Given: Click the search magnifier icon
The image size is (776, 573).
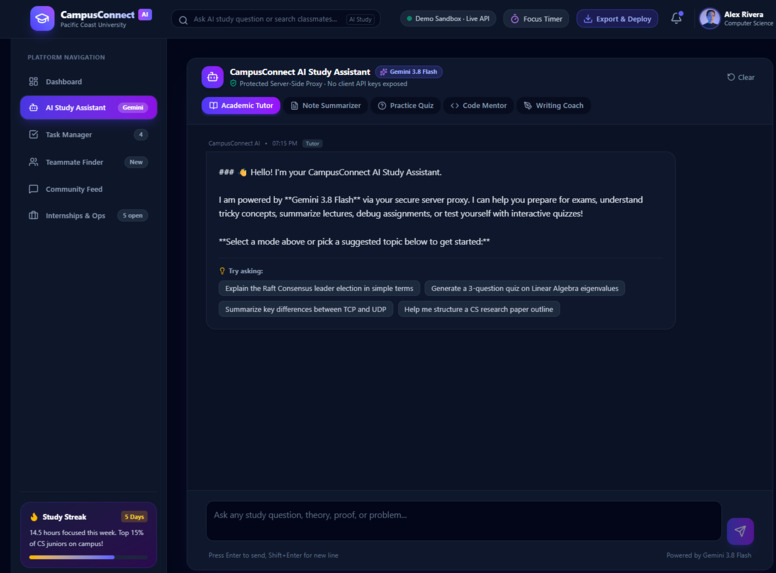Looking at the screenshot, I should click(x=183, y=20).
